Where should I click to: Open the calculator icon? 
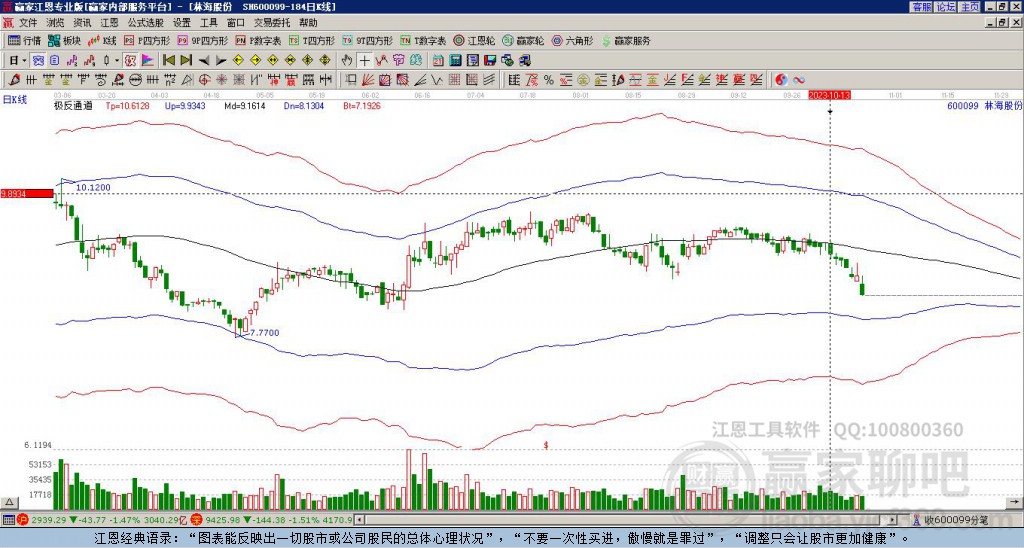[456, 60]
